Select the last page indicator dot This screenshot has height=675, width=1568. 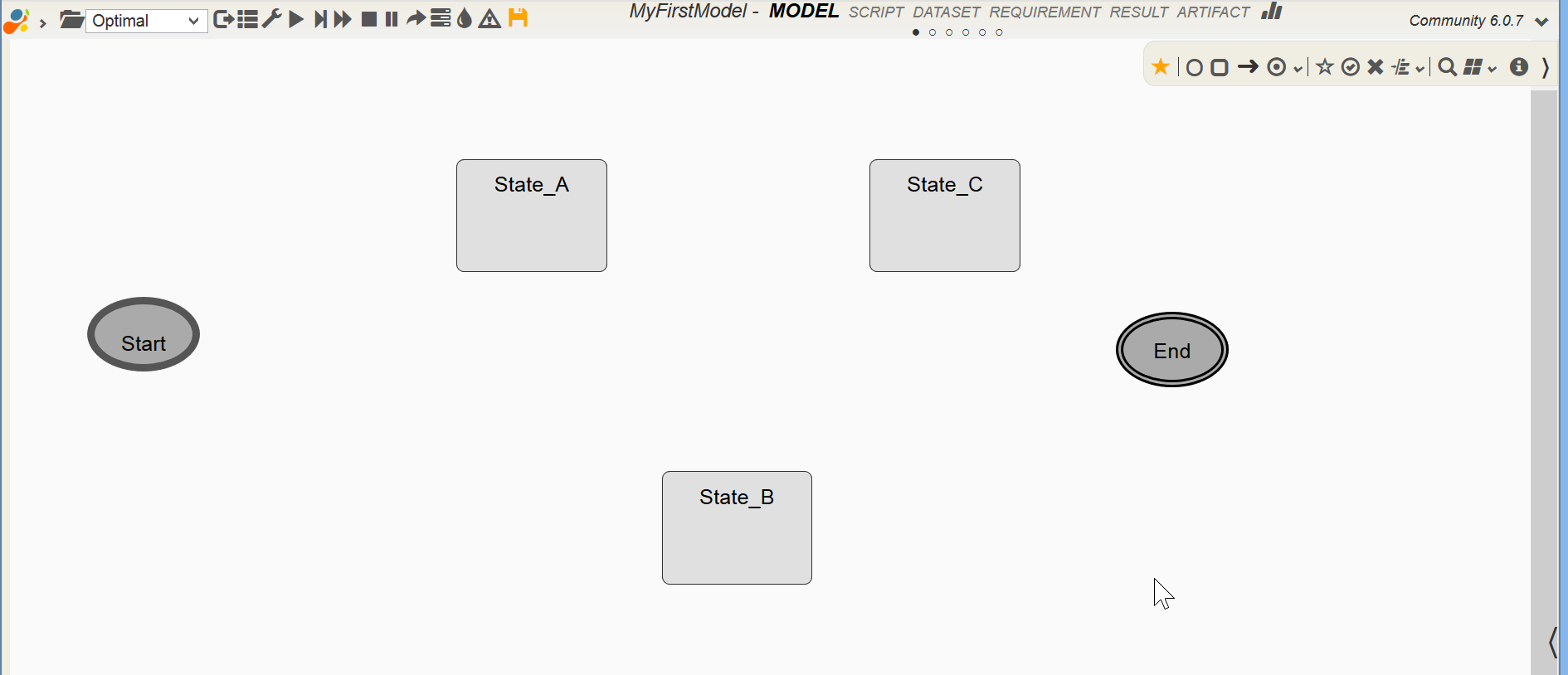pos(999,33)
